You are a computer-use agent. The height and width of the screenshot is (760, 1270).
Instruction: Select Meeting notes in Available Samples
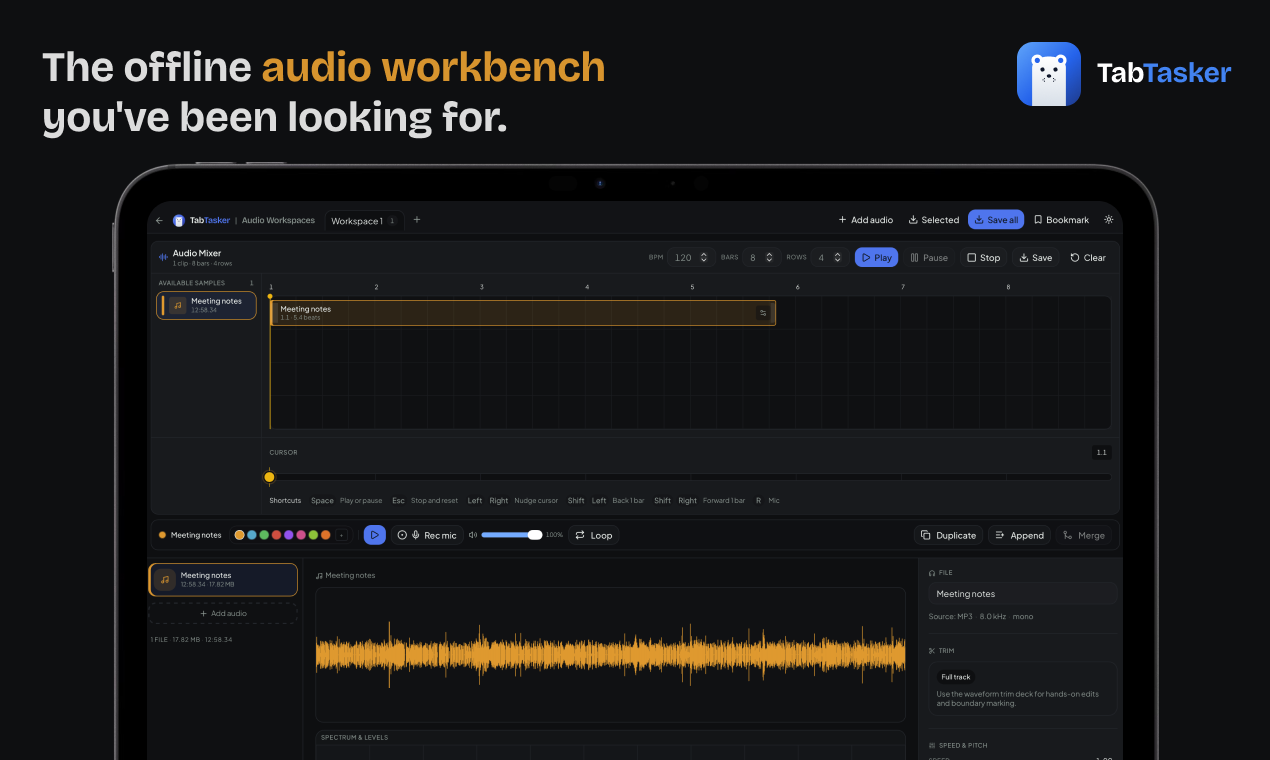click(x=207, y=305)
